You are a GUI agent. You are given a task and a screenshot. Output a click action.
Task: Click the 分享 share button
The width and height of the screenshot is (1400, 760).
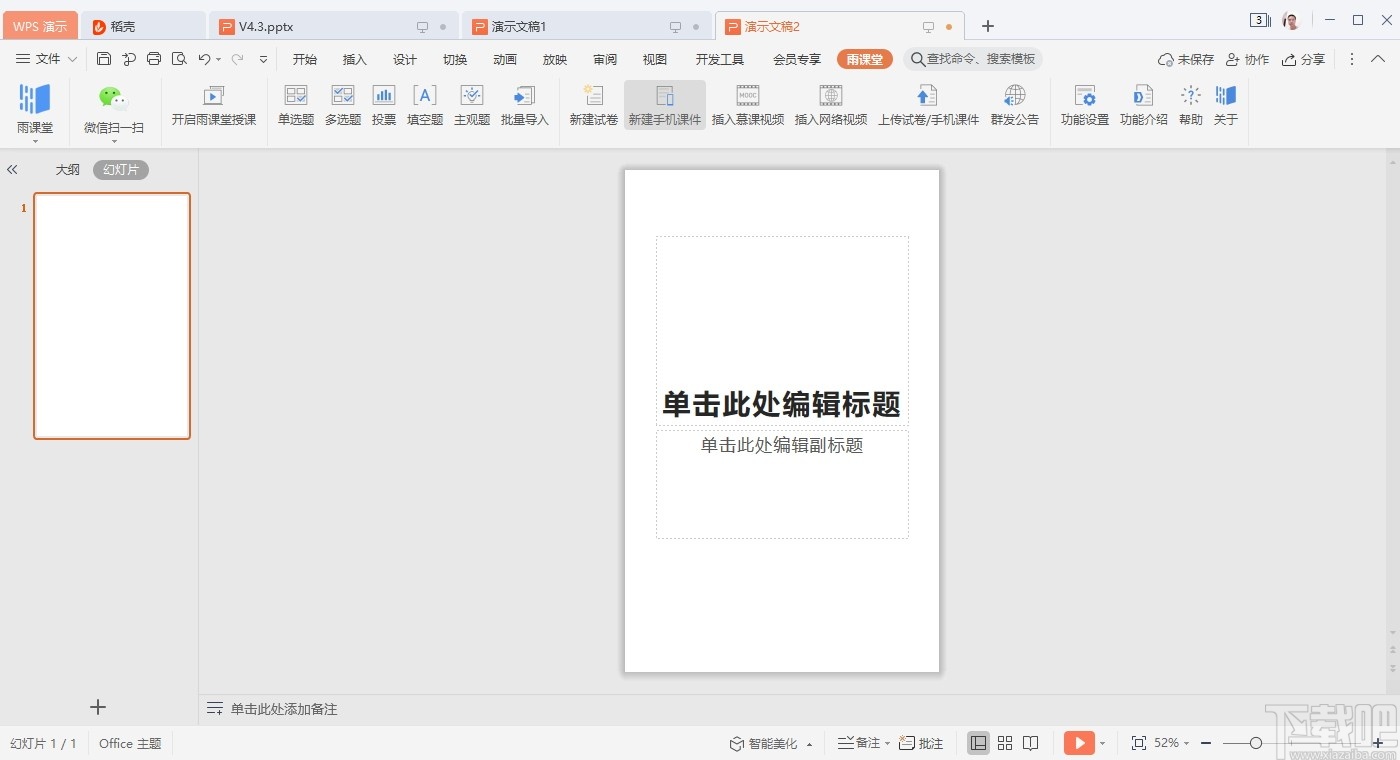point(1304,59)
